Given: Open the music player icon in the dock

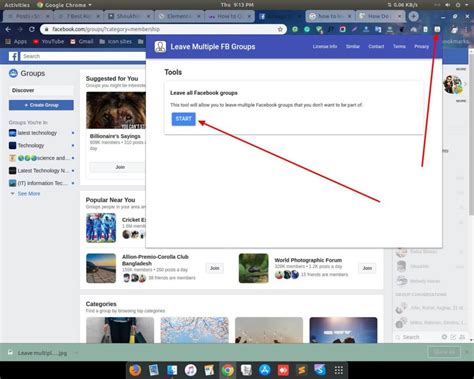Looking at the screenshot, I should tap(190, 370).
